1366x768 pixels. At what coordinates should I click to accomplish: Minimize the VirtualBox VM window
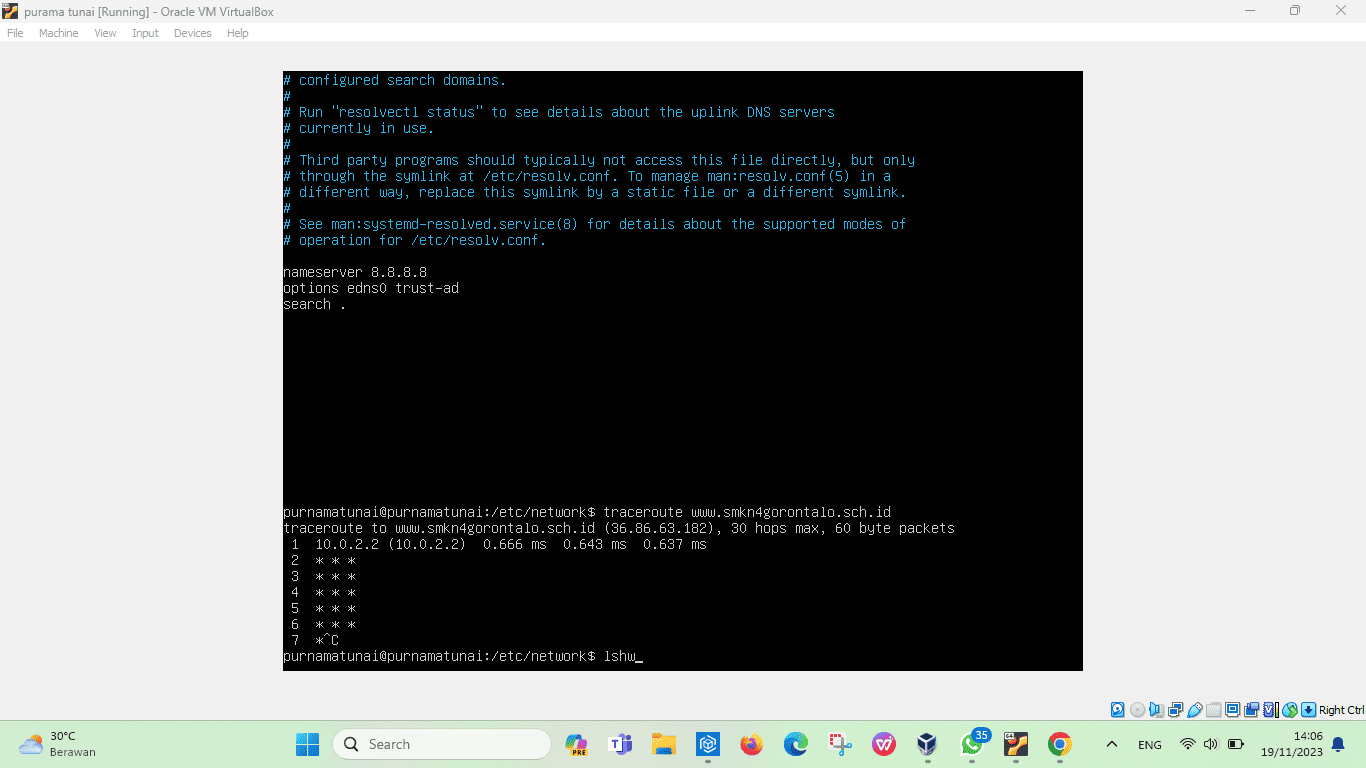tap(1250, 11)
